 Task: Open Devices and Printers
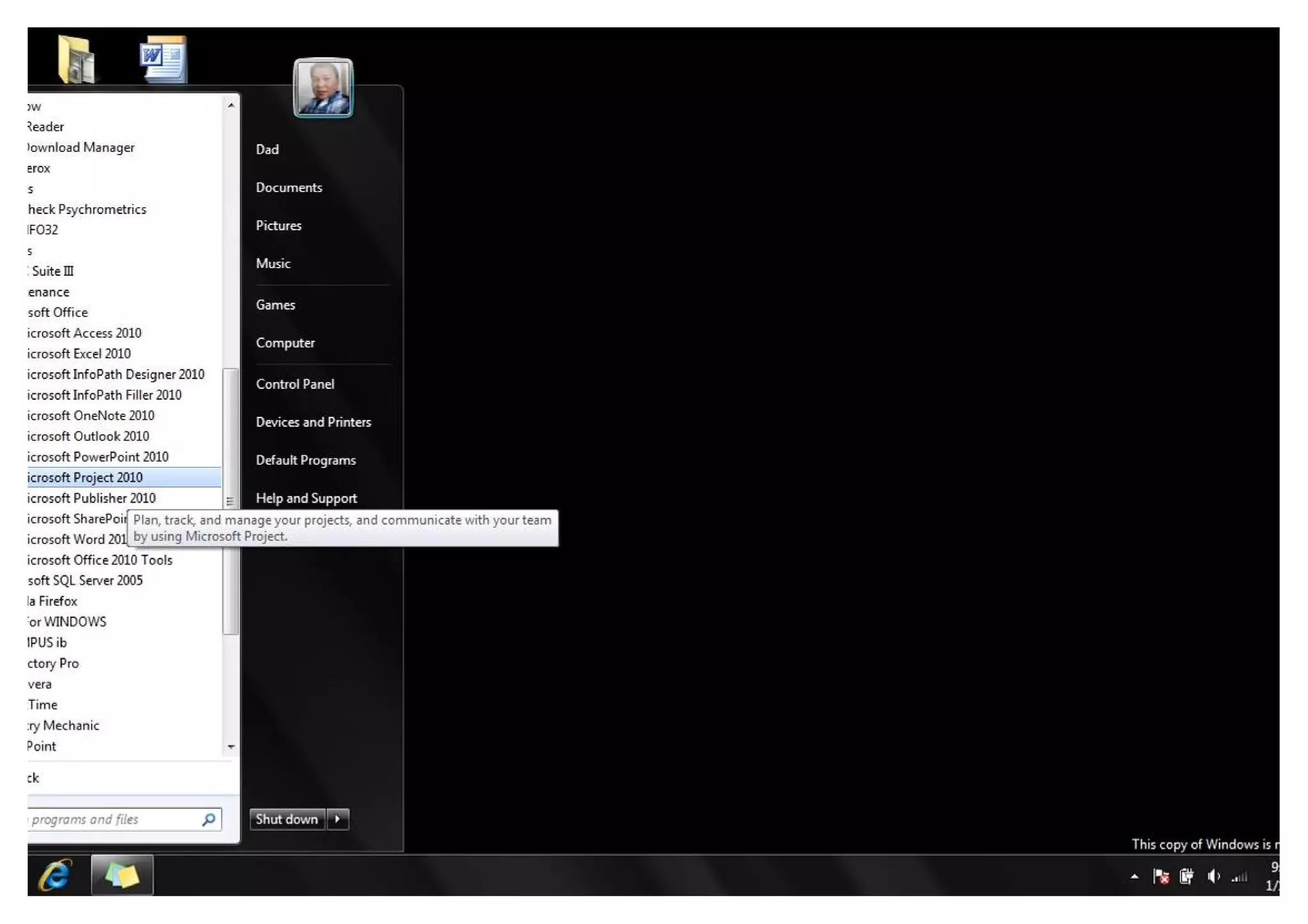click(x=313, y=422)
